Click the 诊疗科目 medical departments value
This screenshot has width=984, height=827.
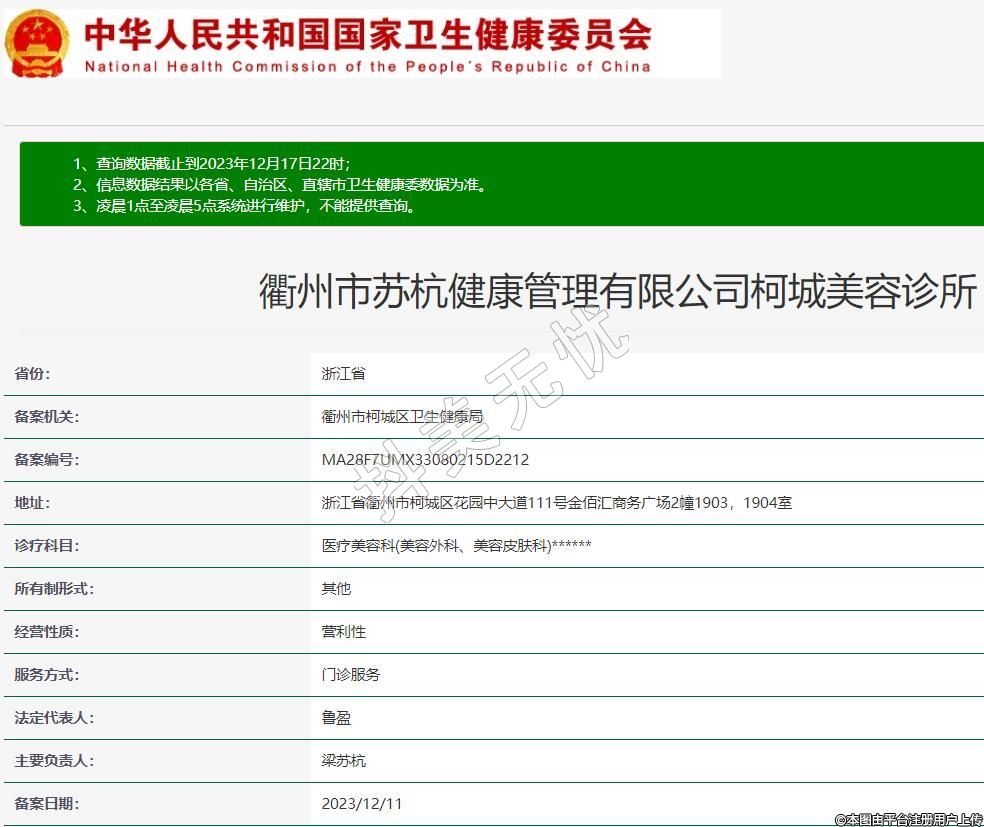pos(456,546)
